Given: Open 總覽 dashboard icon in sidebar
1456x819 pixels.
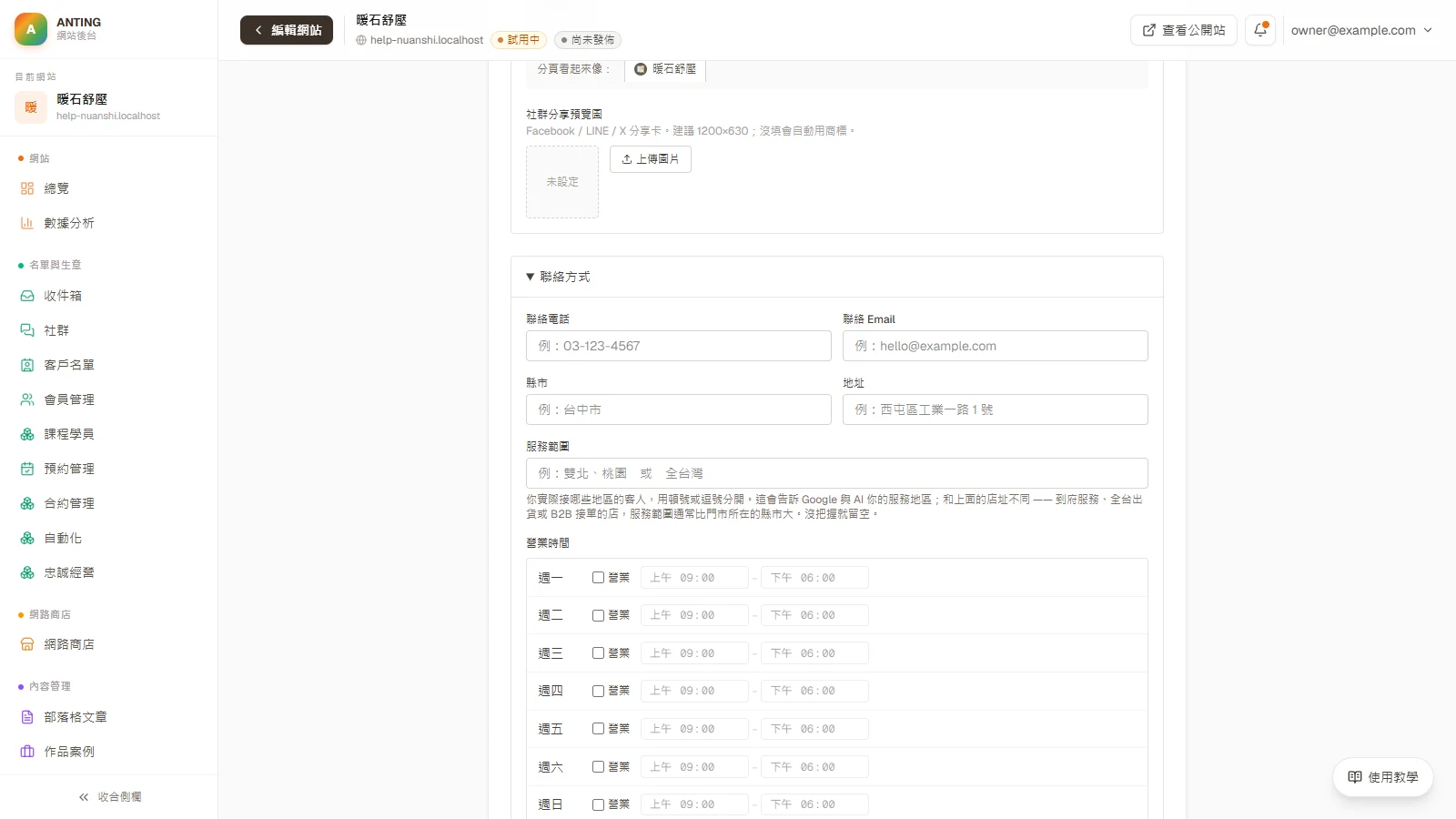Looking at the screenshot, I should (x=27, y=188).
